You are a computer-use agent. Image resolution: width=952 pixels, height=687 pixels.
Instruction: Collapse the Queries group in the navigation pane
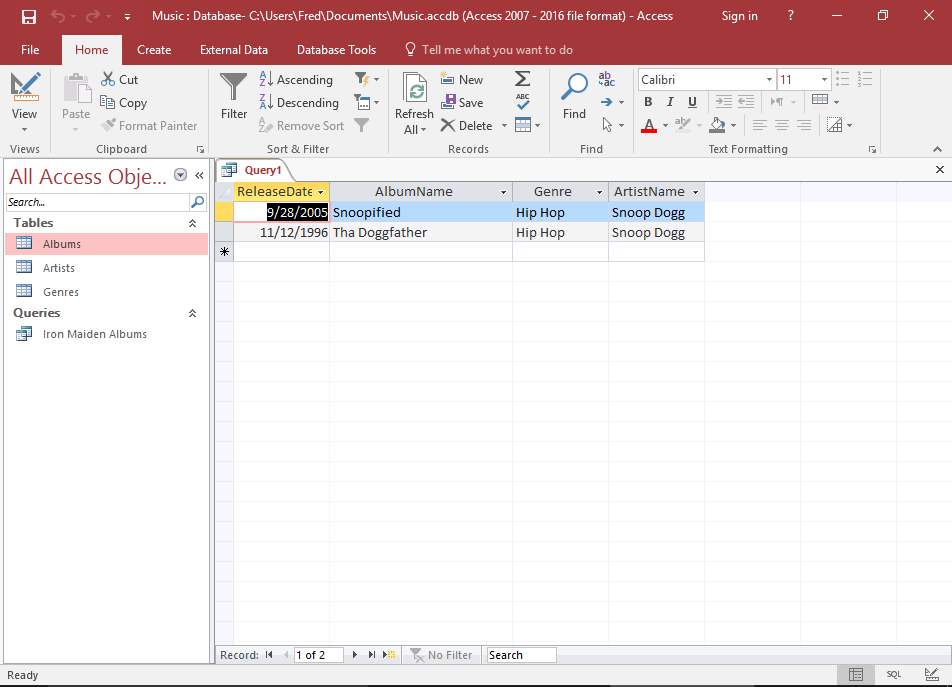tap(192, 313)
